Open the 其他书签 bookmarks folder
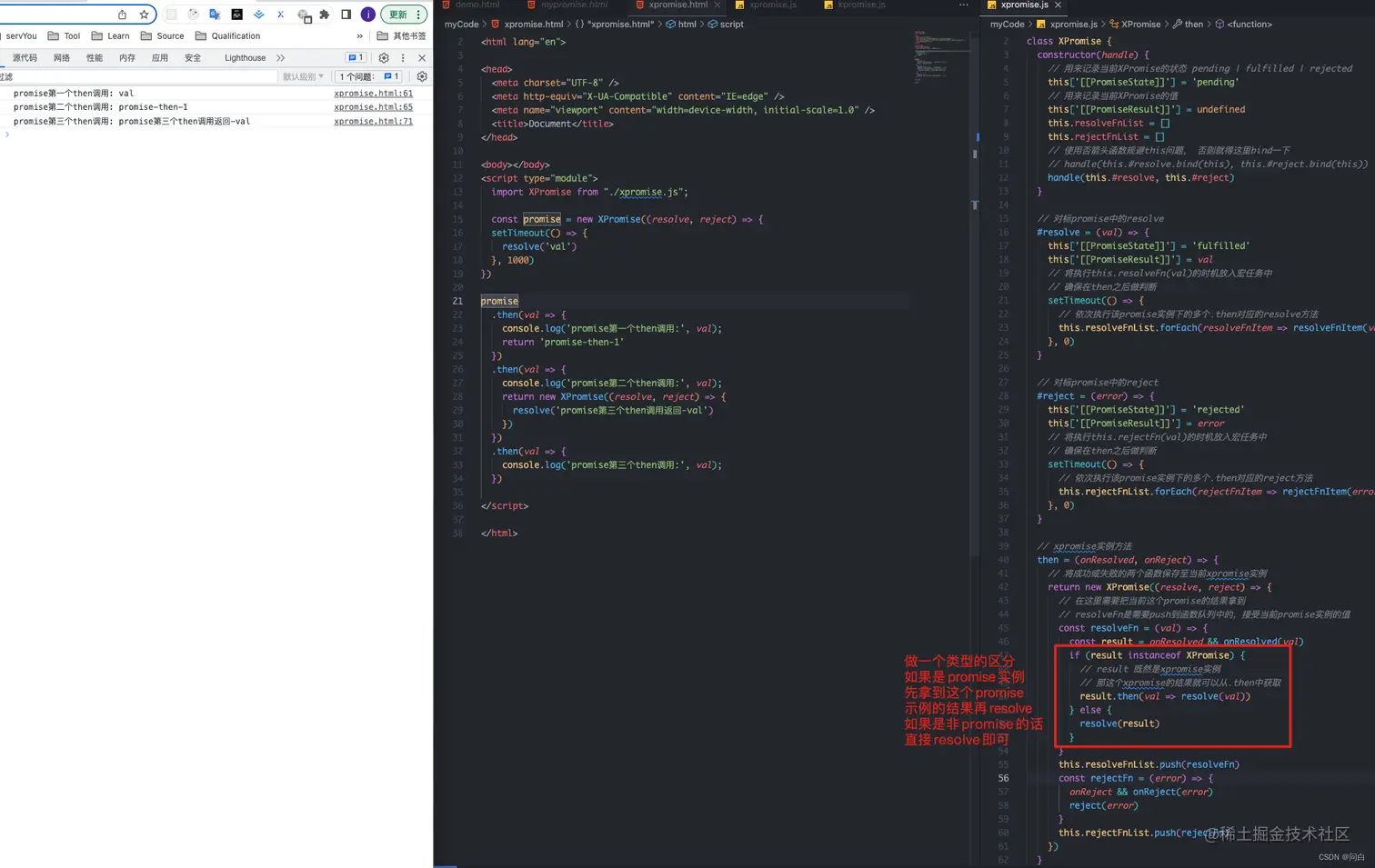 pos(401,36)
